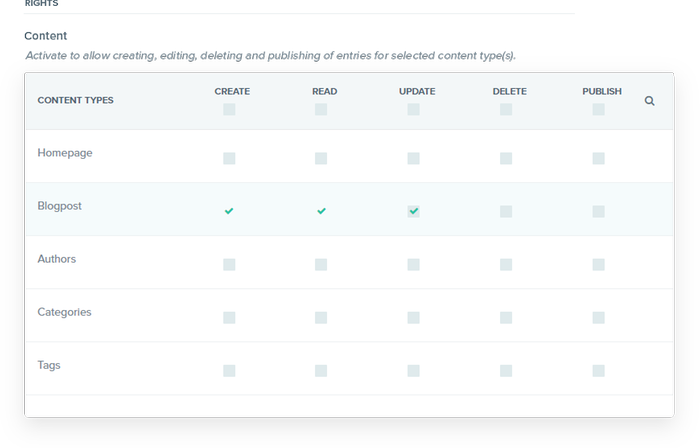Select the Blogpost content type label
700x448 pixels.
point(59,206)
